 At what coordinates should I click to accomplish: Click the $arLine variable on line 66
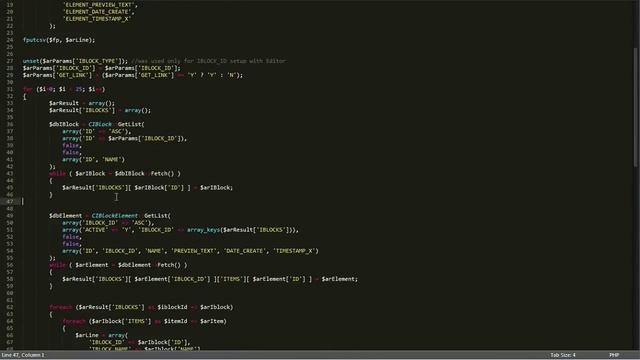(87, 335)
